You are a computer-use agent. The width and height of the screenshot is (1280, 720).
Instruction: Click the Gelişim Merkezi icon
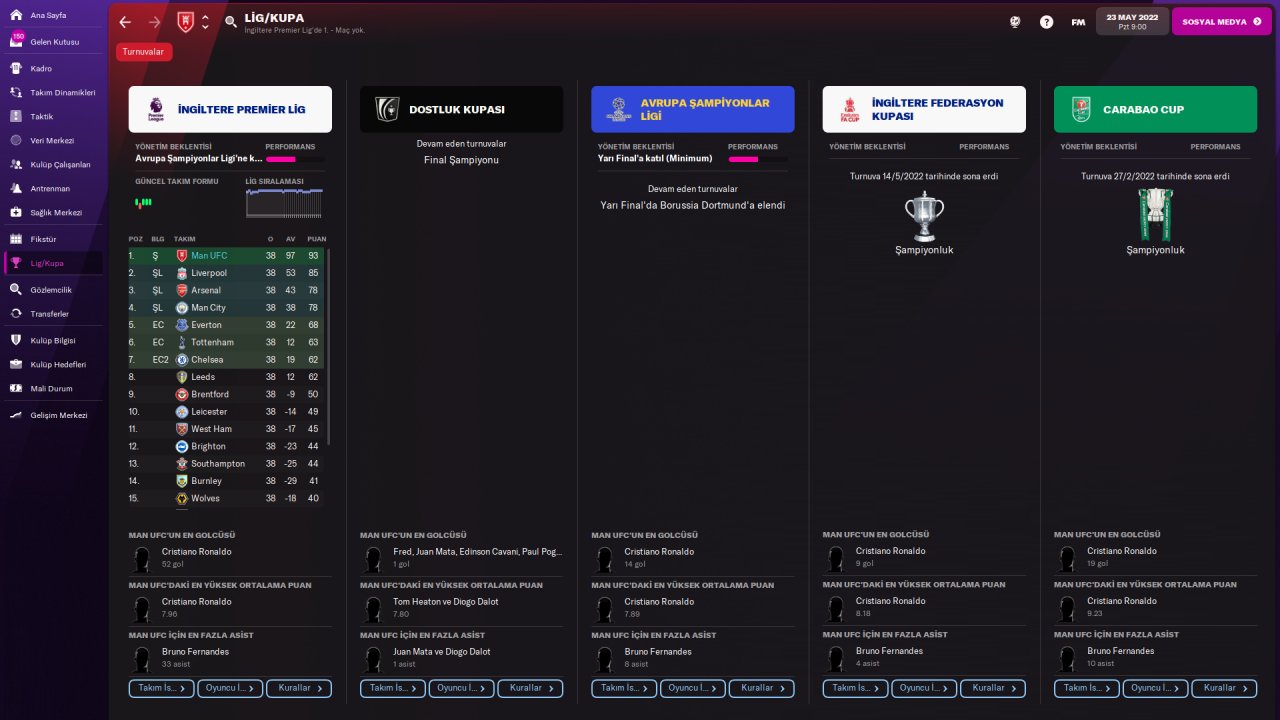(16, 415)
